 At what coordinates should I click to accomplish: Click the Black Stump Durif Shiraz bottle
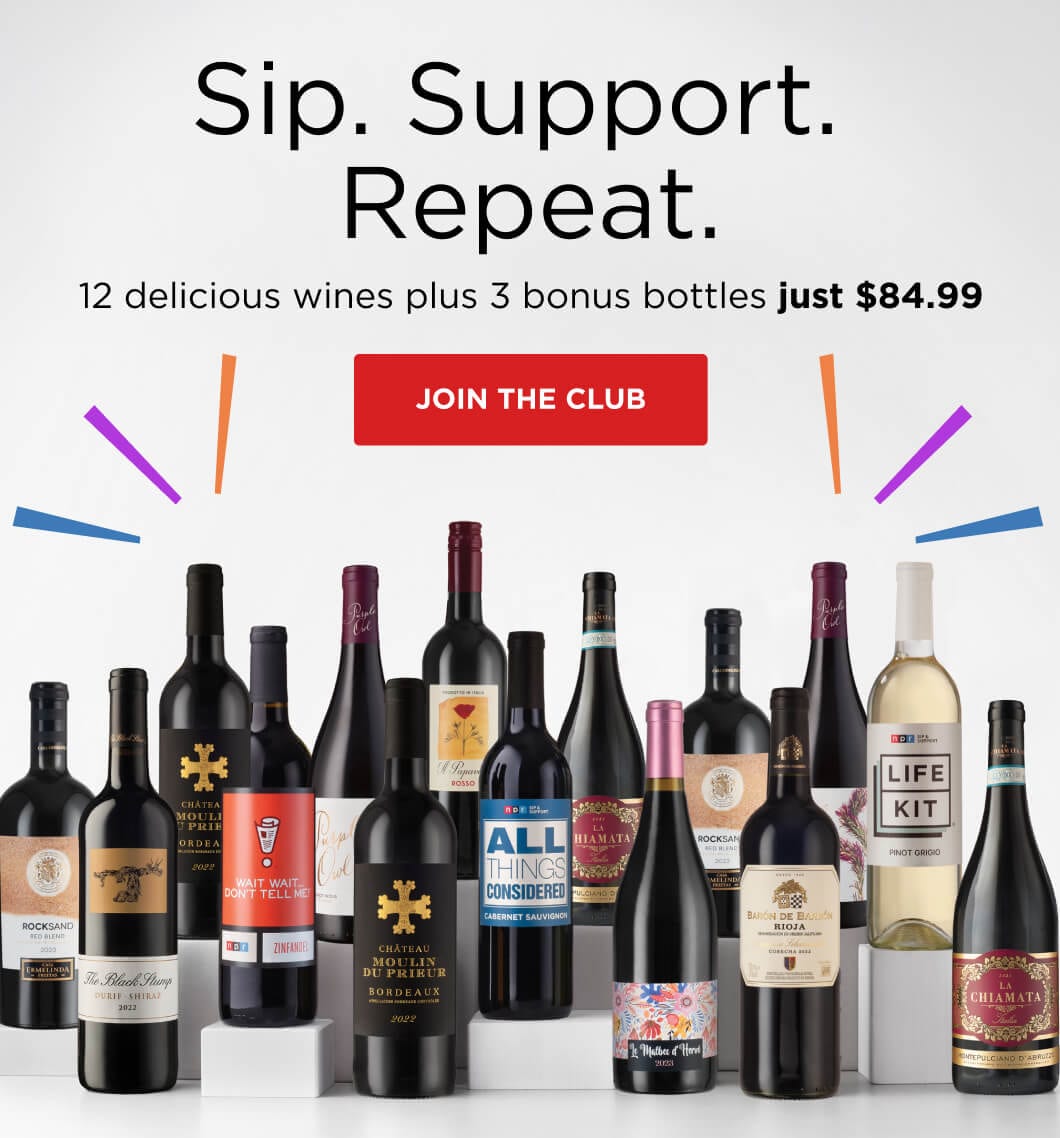[x=128, y=881]
